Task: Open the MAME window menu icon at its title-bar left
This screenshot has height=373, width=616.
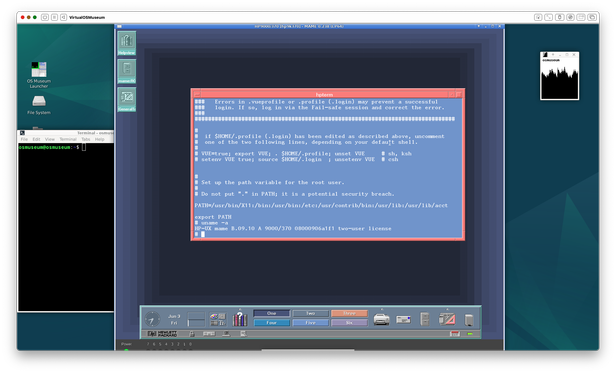Action: click(119, 26)
